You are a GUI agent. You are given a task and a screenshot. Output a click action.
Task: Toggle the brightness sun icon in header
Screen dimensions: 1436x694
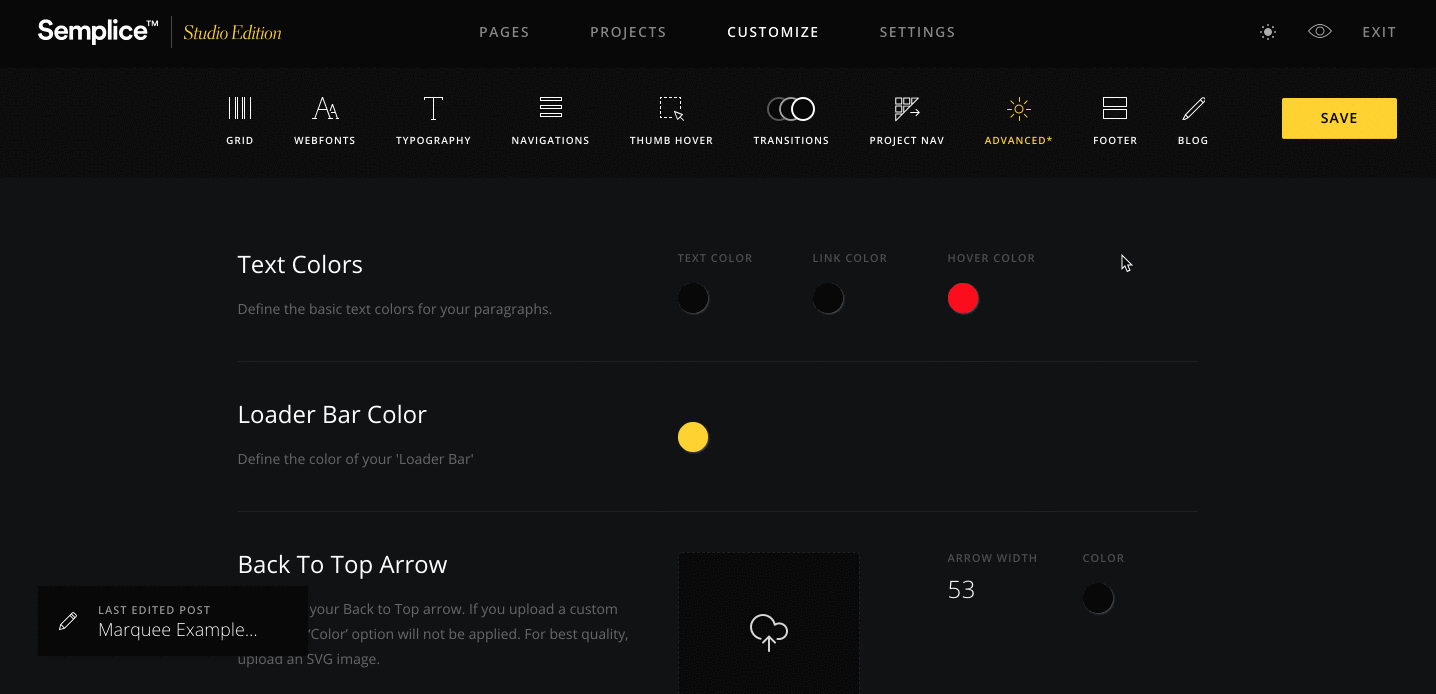(1268, 32)
